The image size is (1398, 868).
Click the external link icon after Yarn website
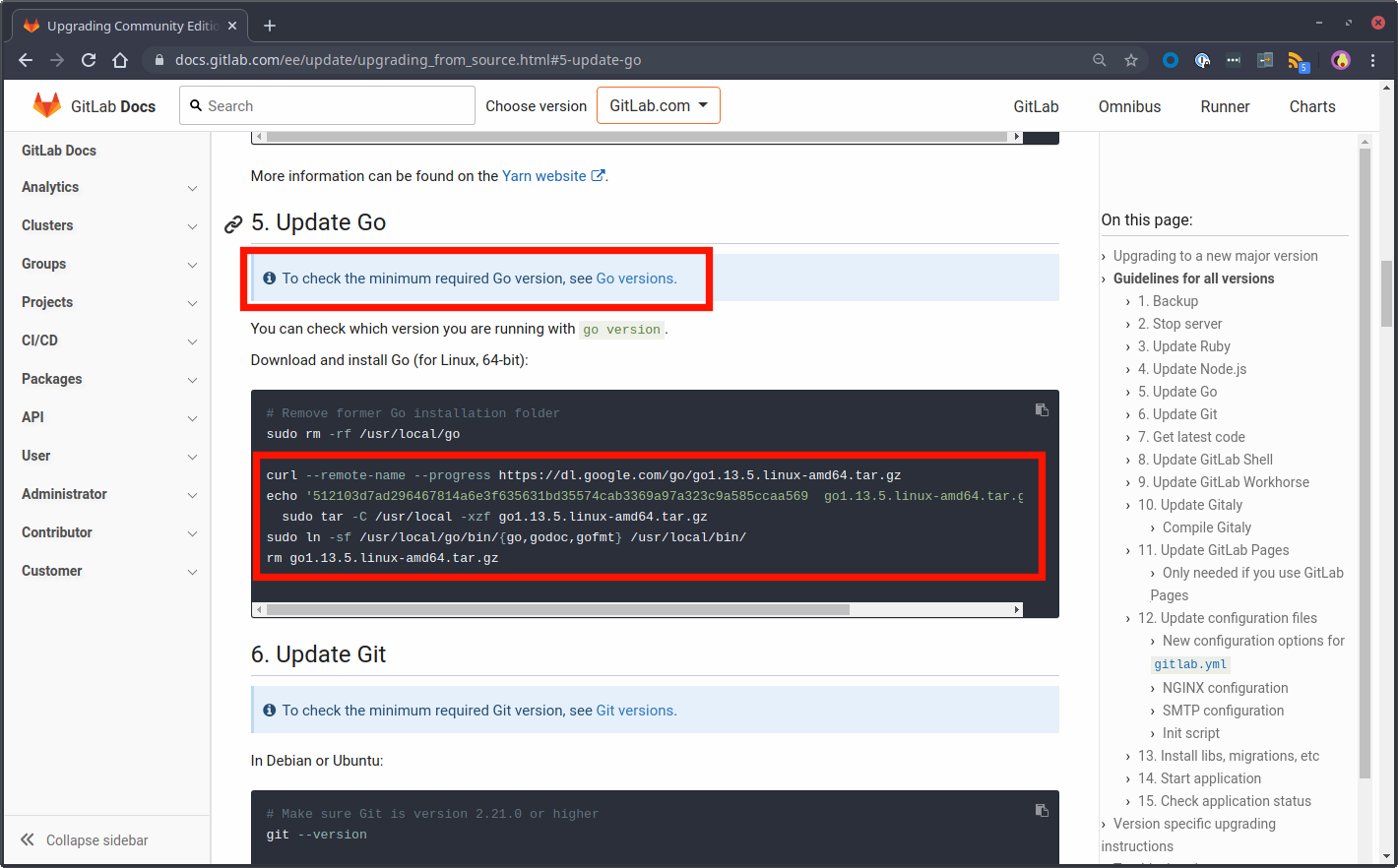[x=598, y=176]
